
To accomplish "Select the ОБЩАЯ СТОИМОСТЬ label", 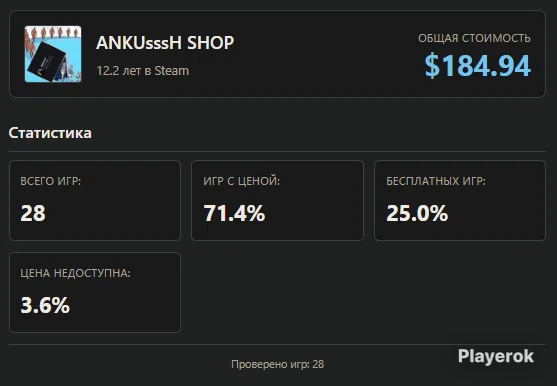I will tap(474, 38).
